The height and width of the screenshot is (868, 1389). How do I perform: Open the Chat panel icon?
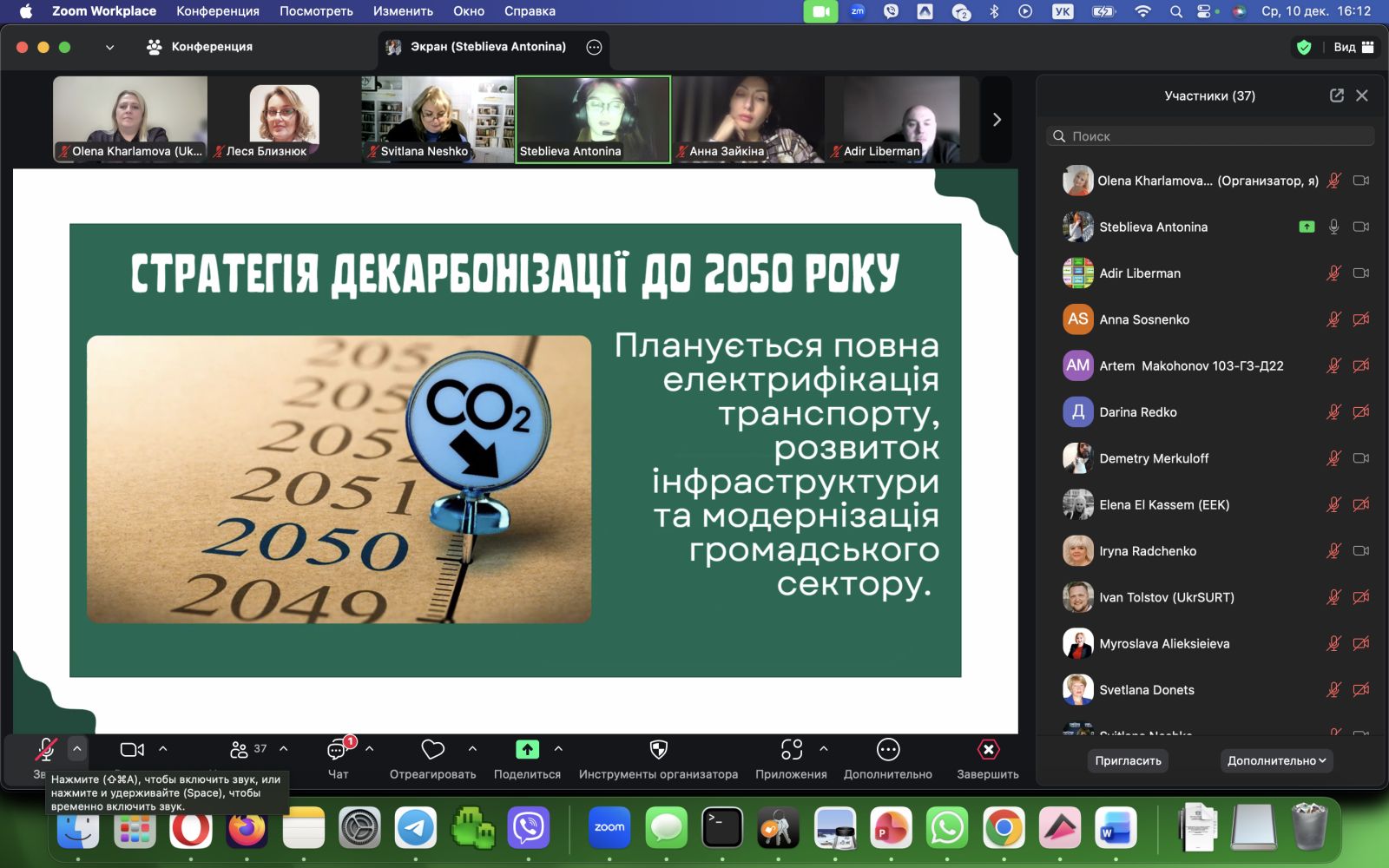(x=338, y=750)
